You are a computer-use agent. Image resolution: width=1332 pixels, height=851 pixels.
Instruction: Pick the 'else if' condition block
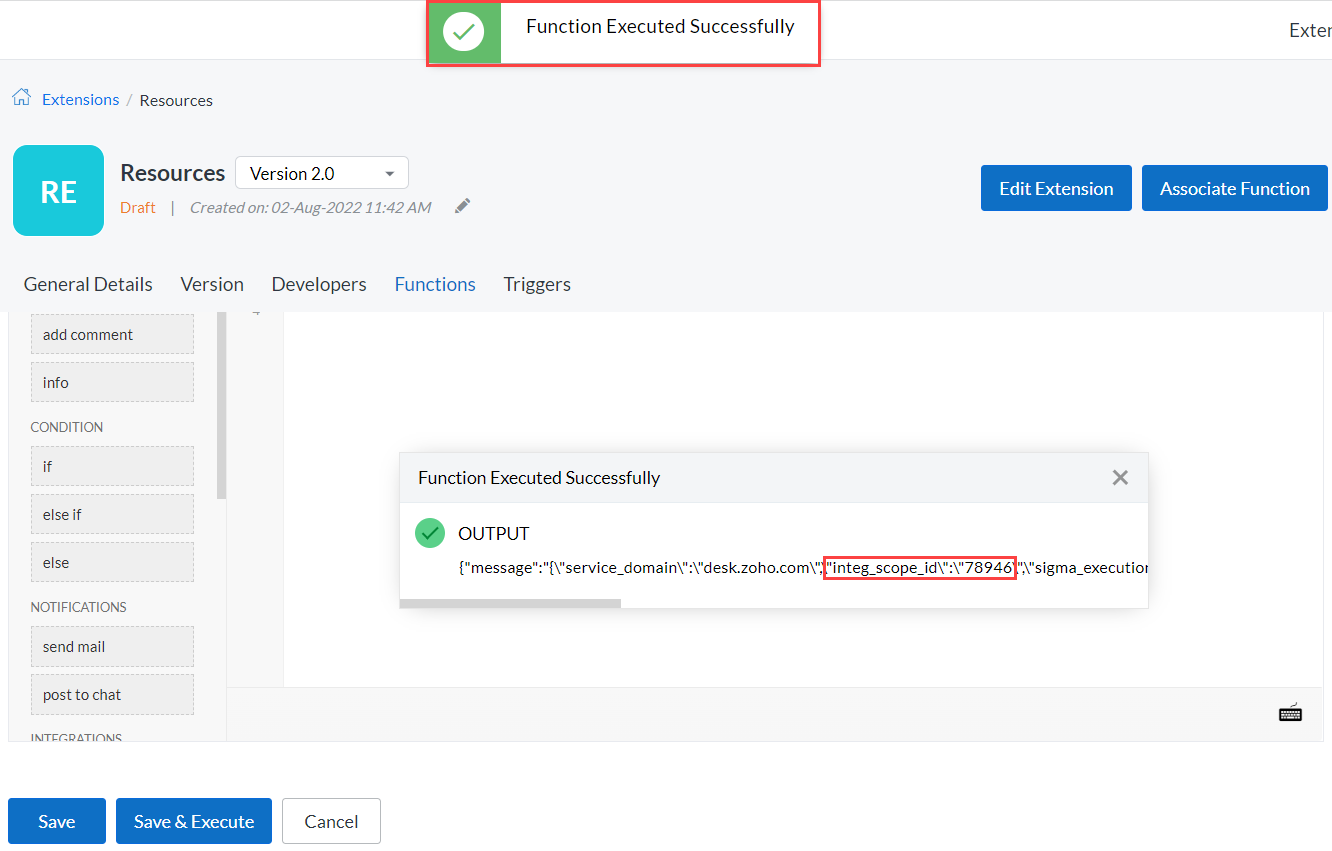(112, 514)
